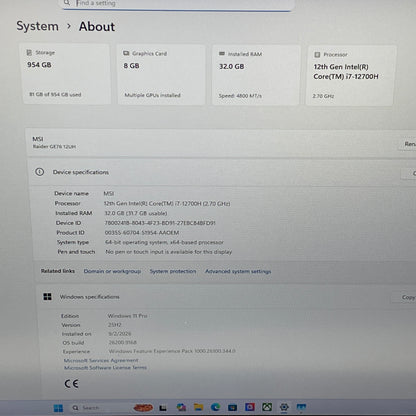Open Task View black icon on taskbar

163,408
